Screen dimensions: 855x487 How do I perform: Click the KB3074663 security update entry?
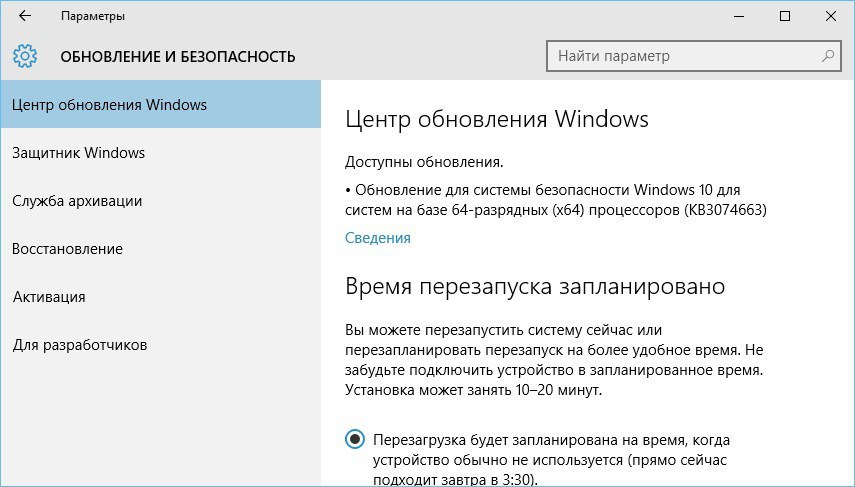point(555,200)
